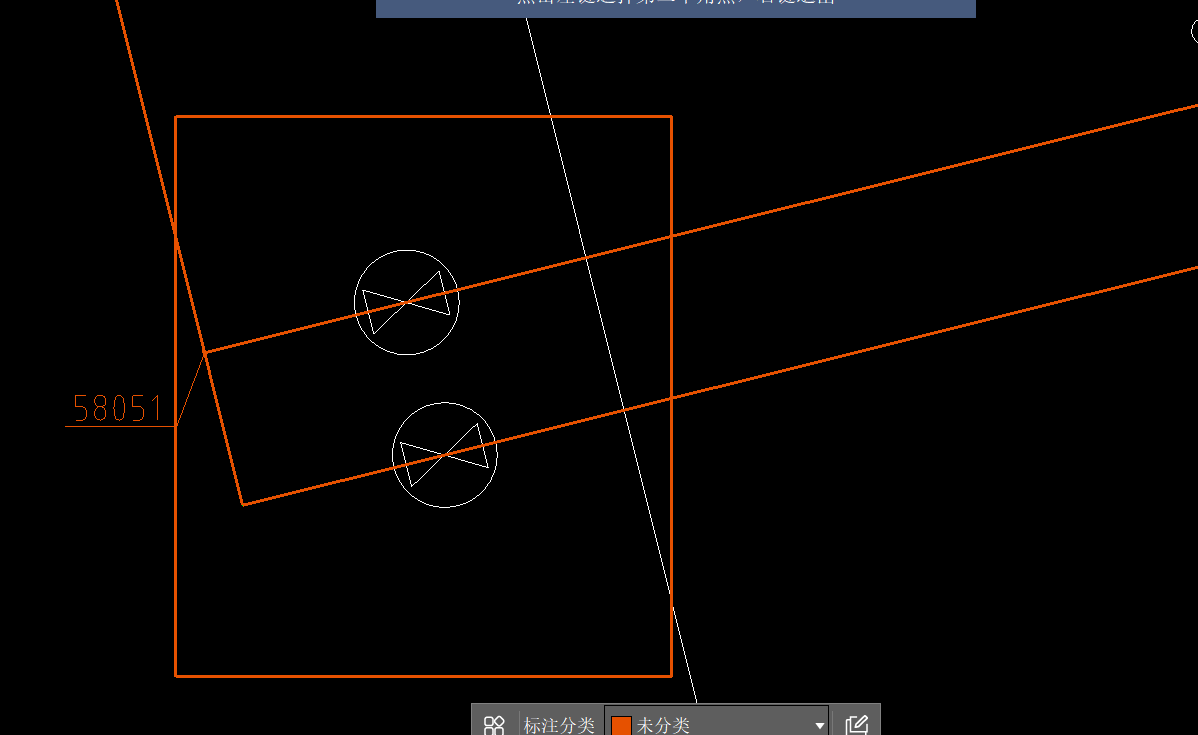Image resolution: width=1198 pixels, height=735 pixels.
Task: Select the lower circled valve symbol
Action: click(x=445, y=455)
